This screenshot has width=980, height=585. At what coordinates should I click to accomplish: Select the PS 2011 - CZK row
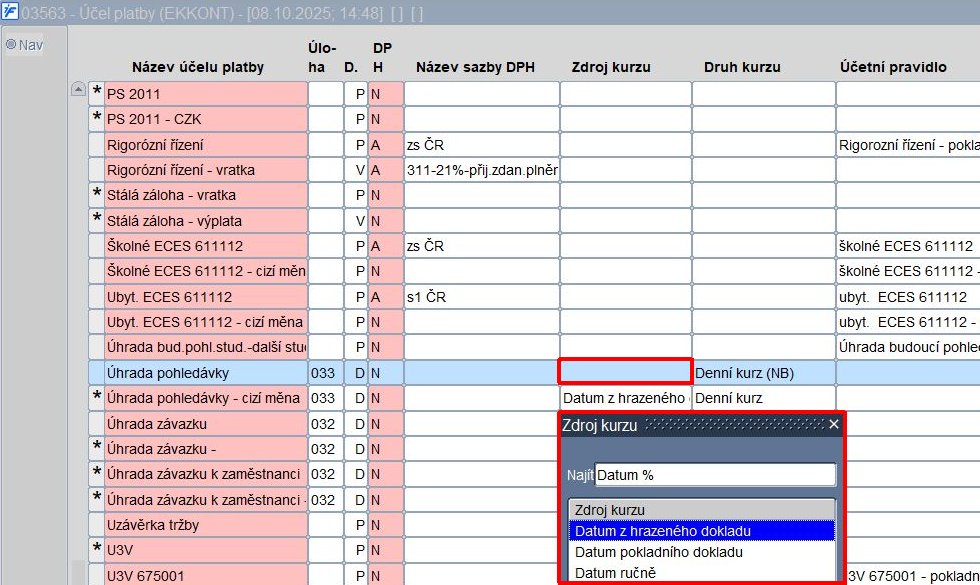(x=206, y=119)
